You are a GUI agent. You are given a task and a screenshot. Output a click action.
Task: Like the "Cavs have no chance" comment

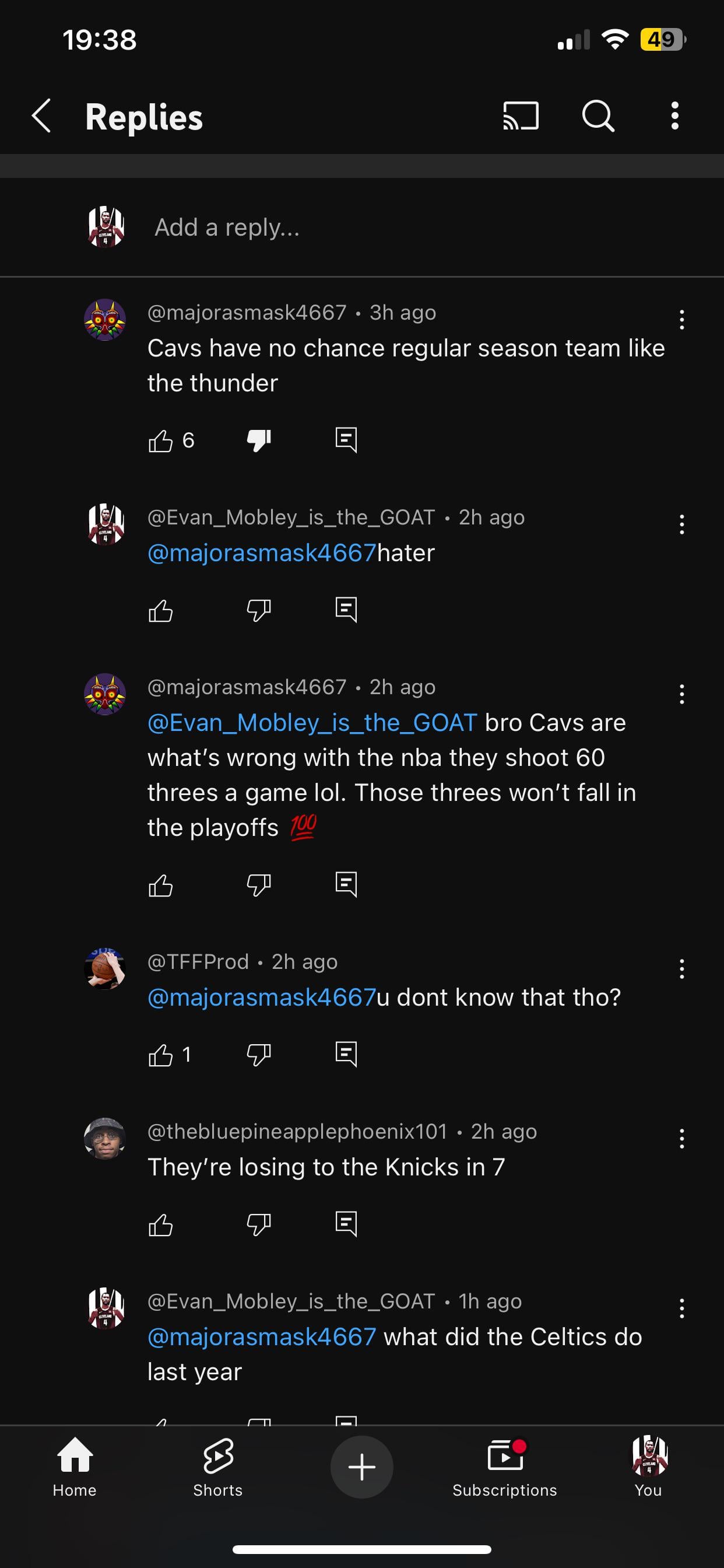coord(161,440)
